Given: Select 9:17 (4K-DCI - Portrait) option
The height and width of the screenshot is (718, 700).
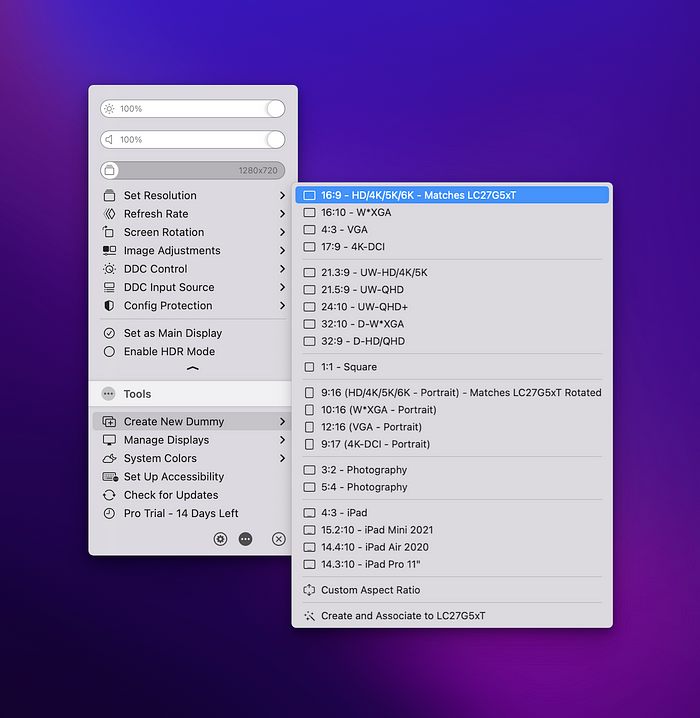Looking at the screenshot, I should 452,444.
